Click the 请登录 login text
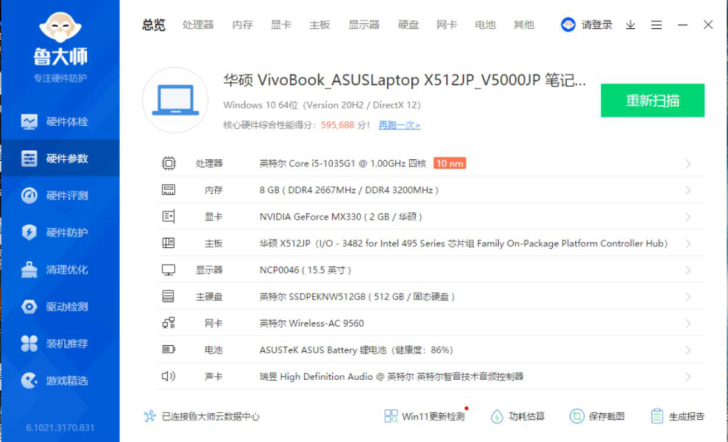The image size is (728, 442). coord(597,25)
